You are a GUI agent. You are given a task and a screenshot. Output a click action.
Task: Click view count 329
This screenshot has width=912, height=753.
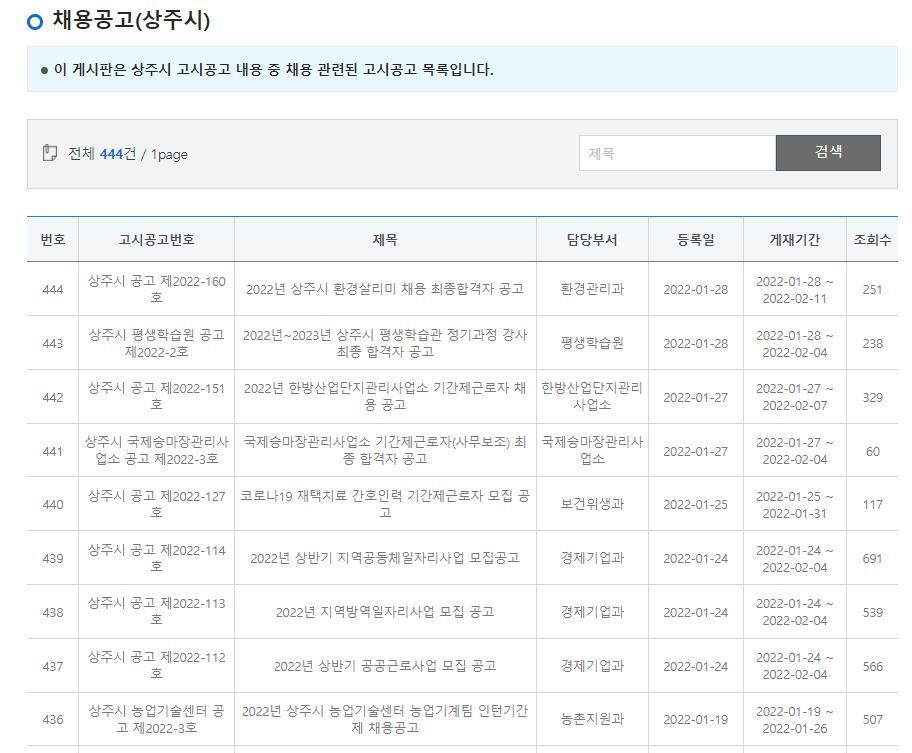872,398
